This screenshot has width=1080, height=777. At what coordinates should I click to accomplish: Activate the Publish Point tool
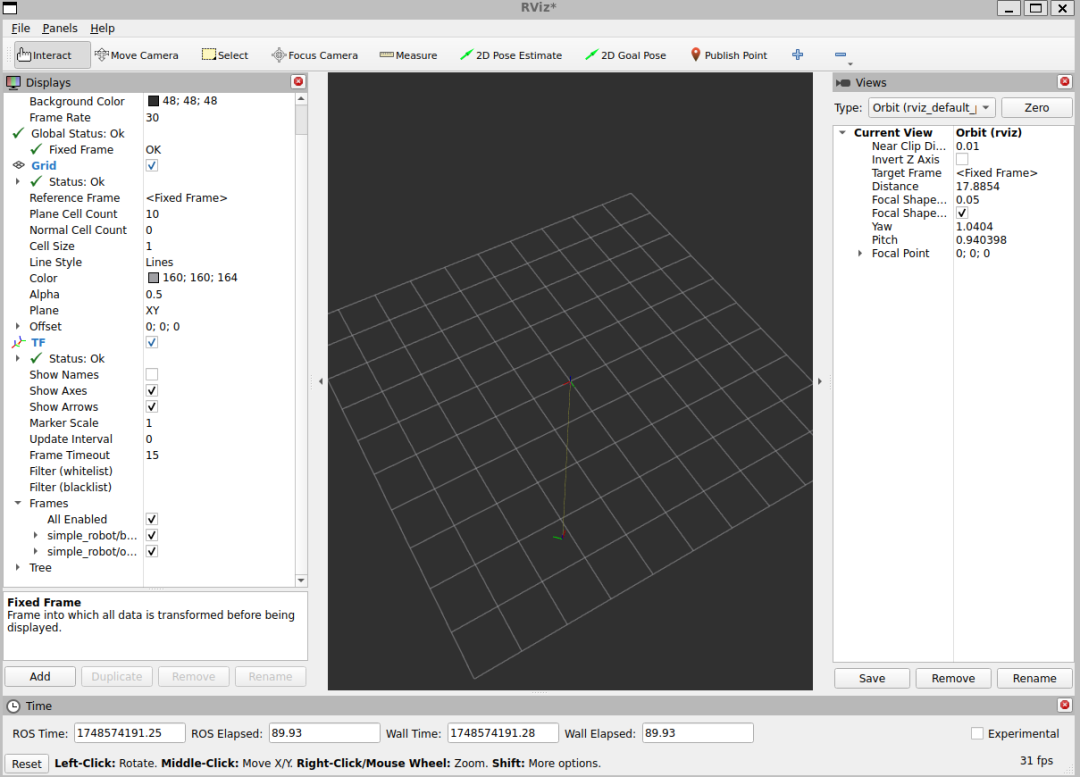click(x=729, y=55)
